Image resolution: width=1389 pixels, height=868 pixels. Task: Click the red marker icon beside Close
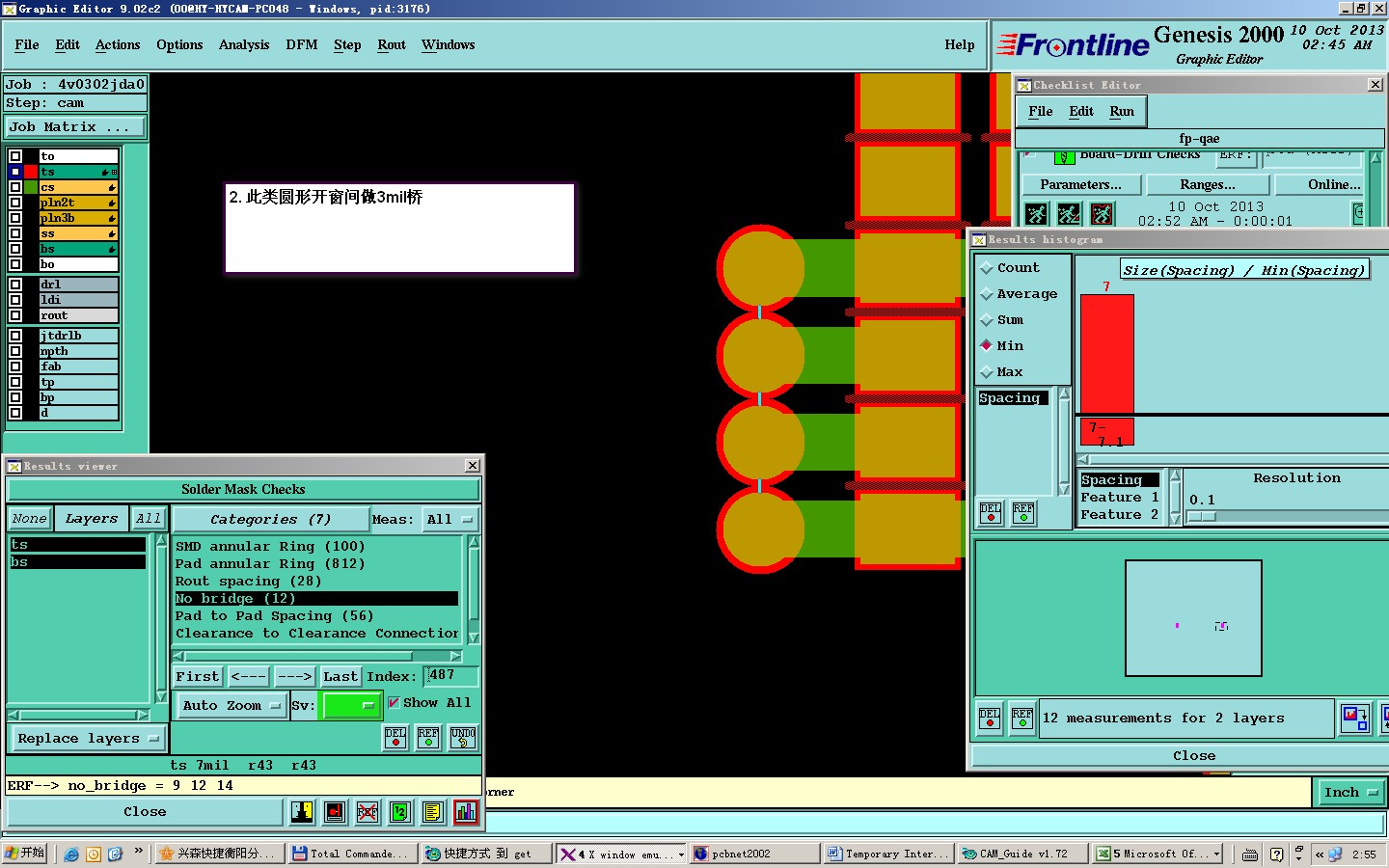[x=335, y=812]
